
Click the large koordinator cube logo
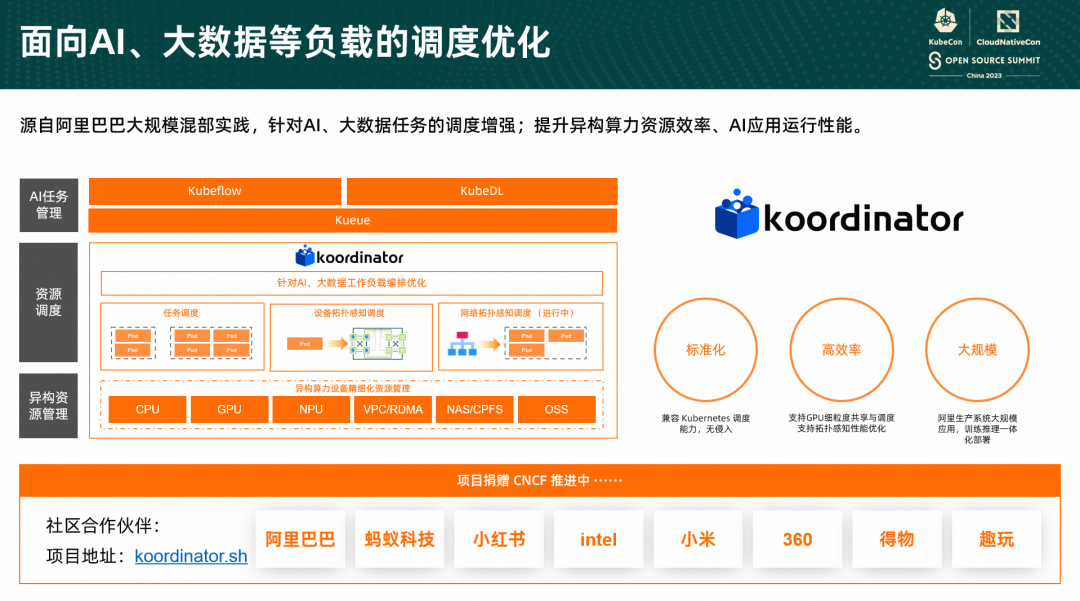click(736, 215)
